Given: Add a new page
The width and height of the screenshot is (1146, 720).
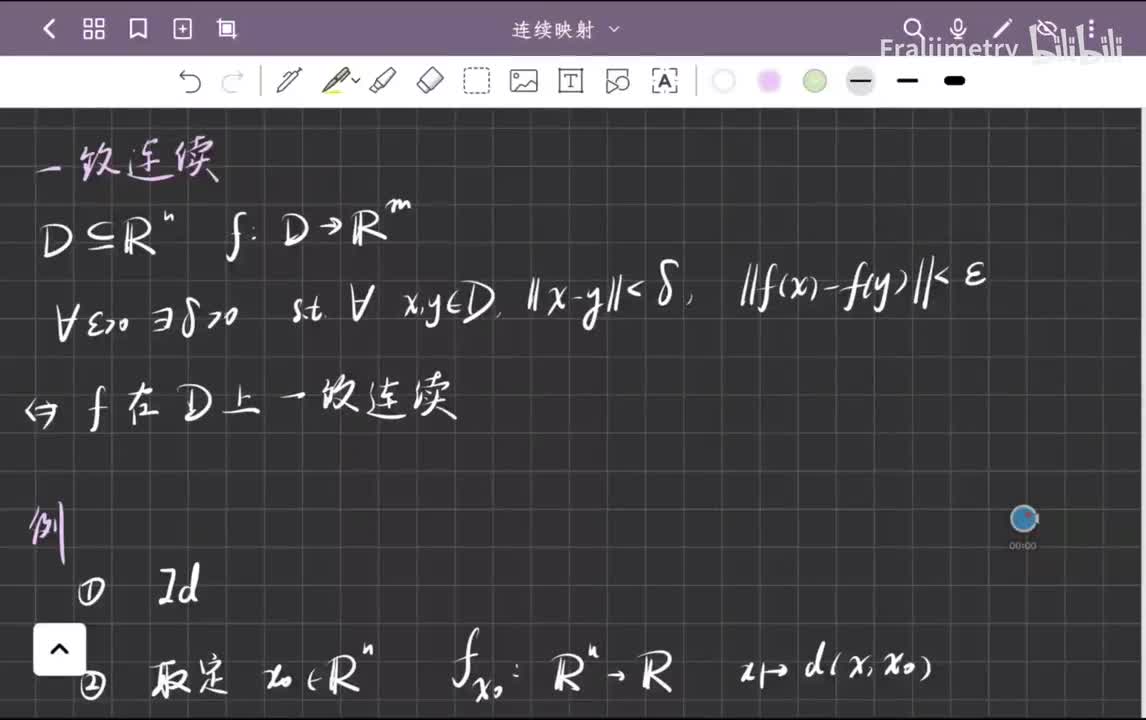Looking at the screenshot, I should 183,29.
